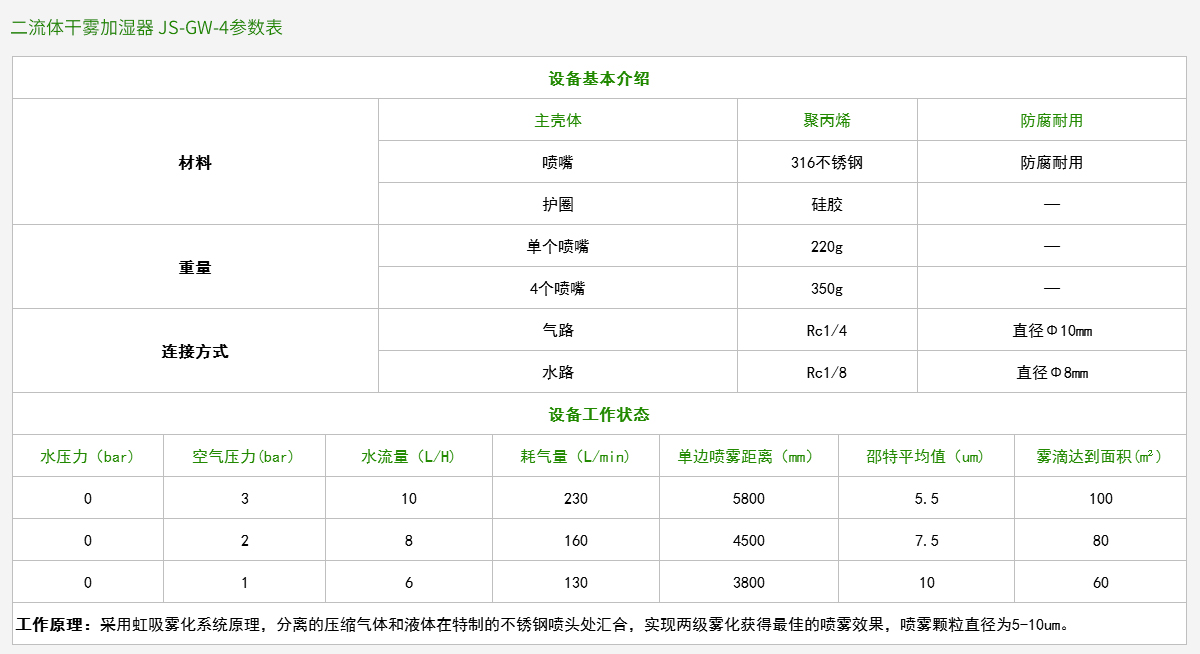Select the 5800 spray distance value
The width and height of the screenshot is (1200, 654).
[748, 499]
